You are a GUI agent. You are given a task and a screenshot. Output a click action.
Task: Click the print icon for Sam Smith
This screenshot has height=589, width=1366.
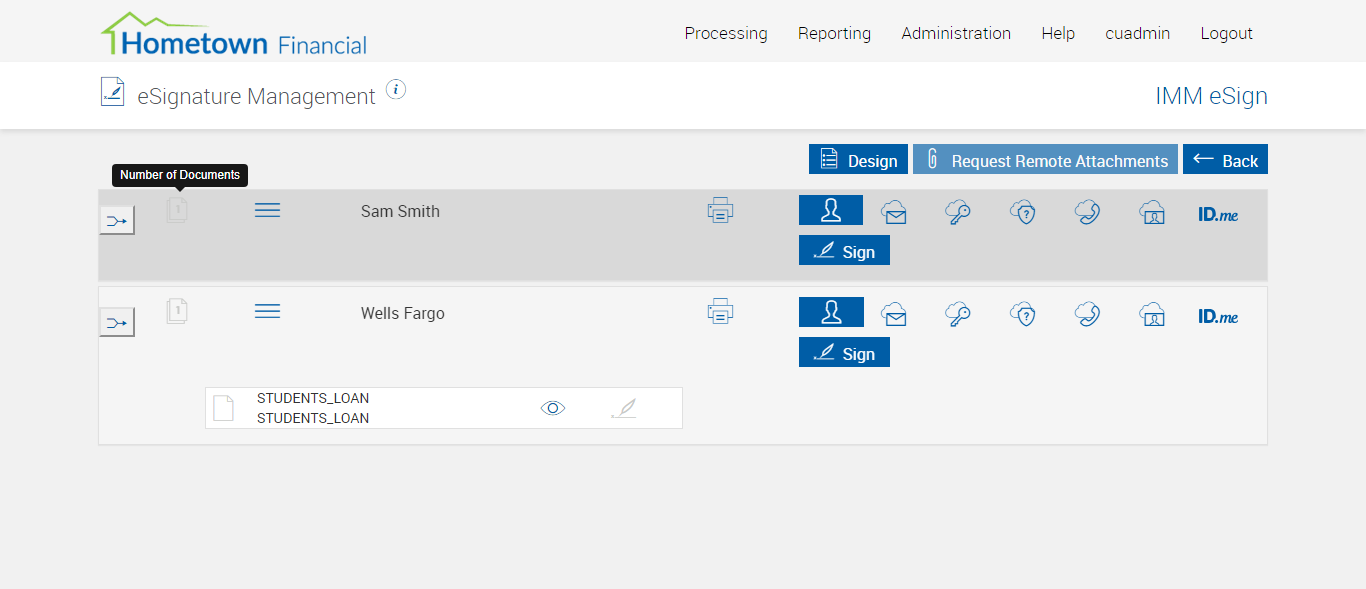click(720, 211)
